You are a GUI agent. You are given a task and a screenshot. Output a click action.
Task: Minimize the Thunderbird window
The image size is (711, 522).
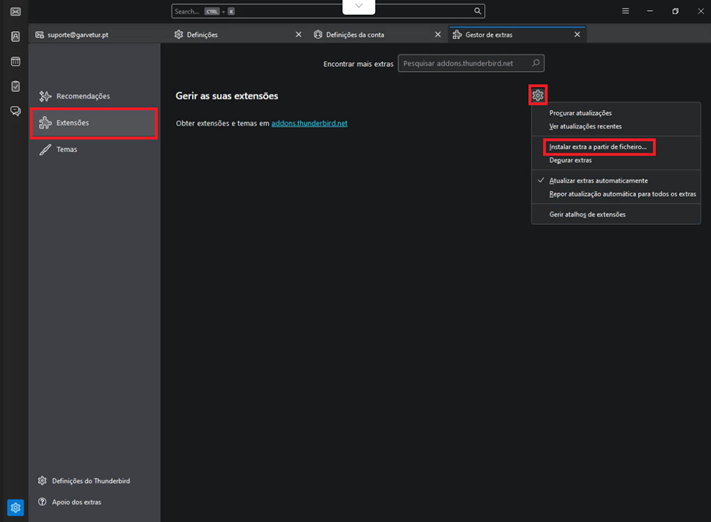pos(650,11)
